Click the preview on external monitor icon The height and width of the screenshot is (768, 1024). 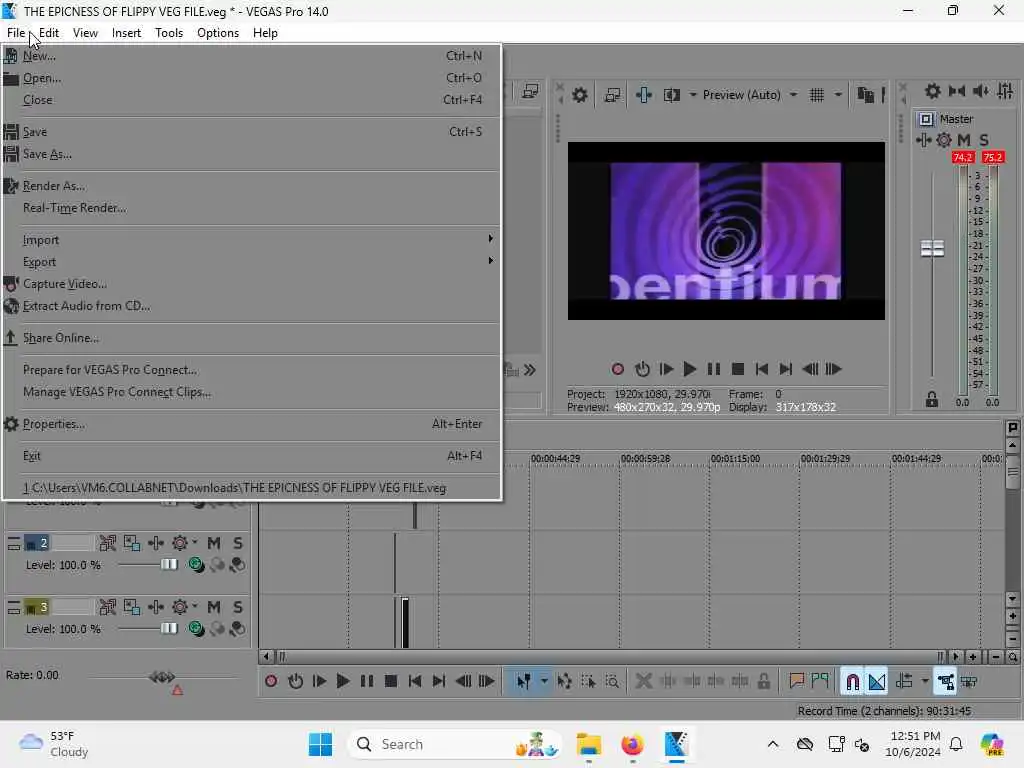pos(612,95)
